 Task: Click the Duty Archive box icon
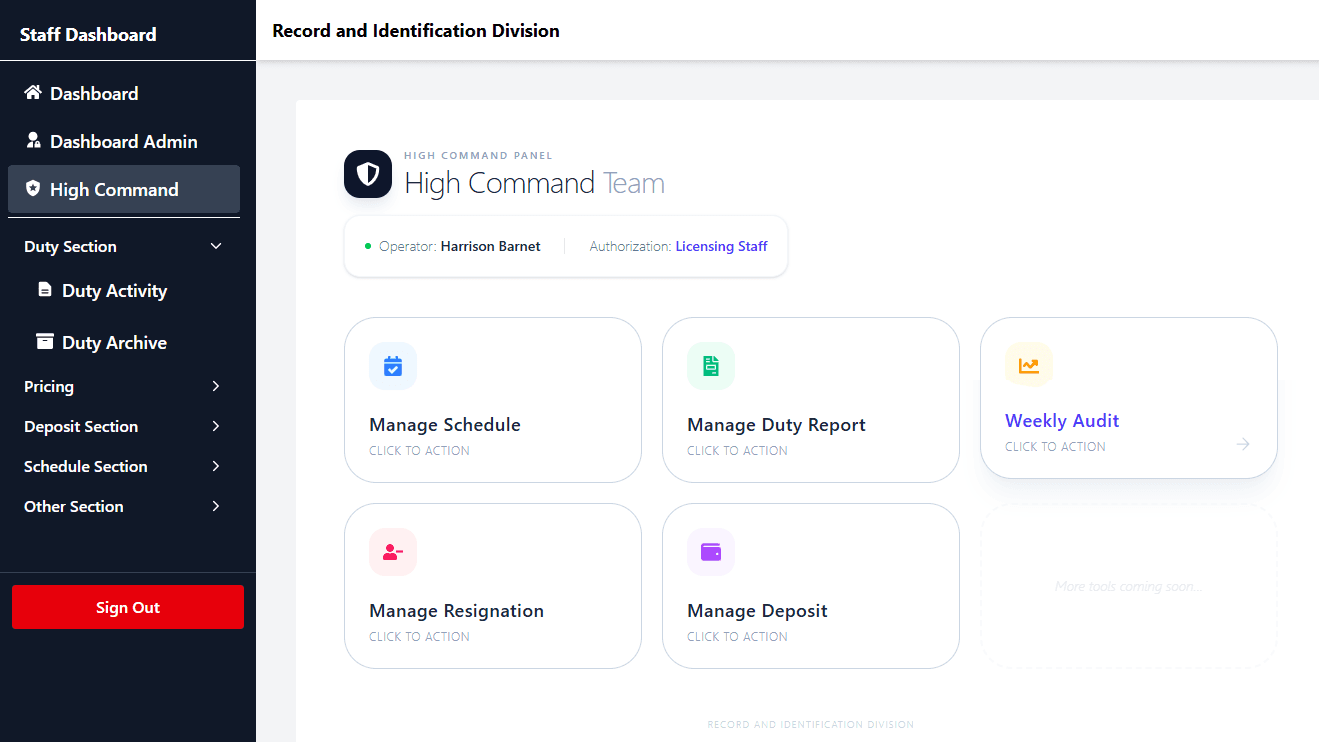[45, 342]
